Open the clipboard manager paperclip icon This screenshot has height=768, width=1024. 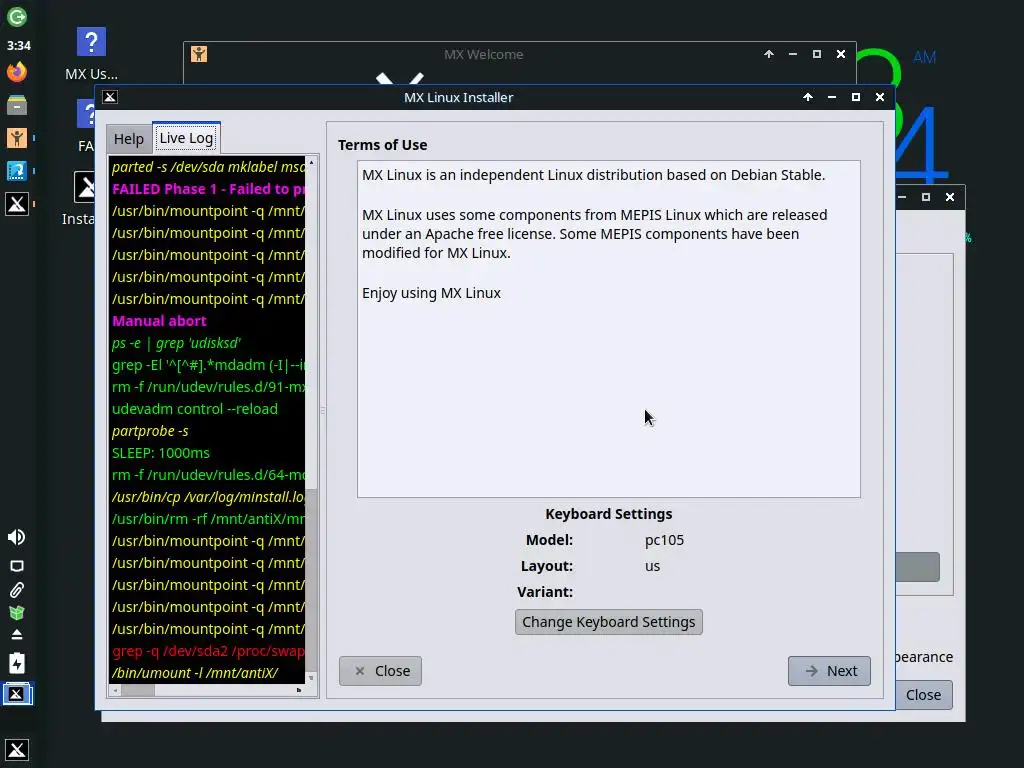(17, 590)
